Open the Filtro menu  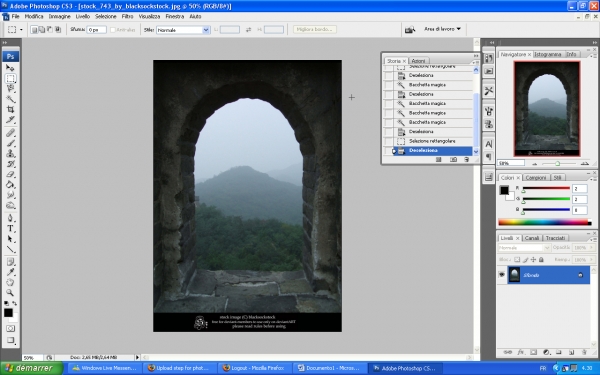(127, 16)
